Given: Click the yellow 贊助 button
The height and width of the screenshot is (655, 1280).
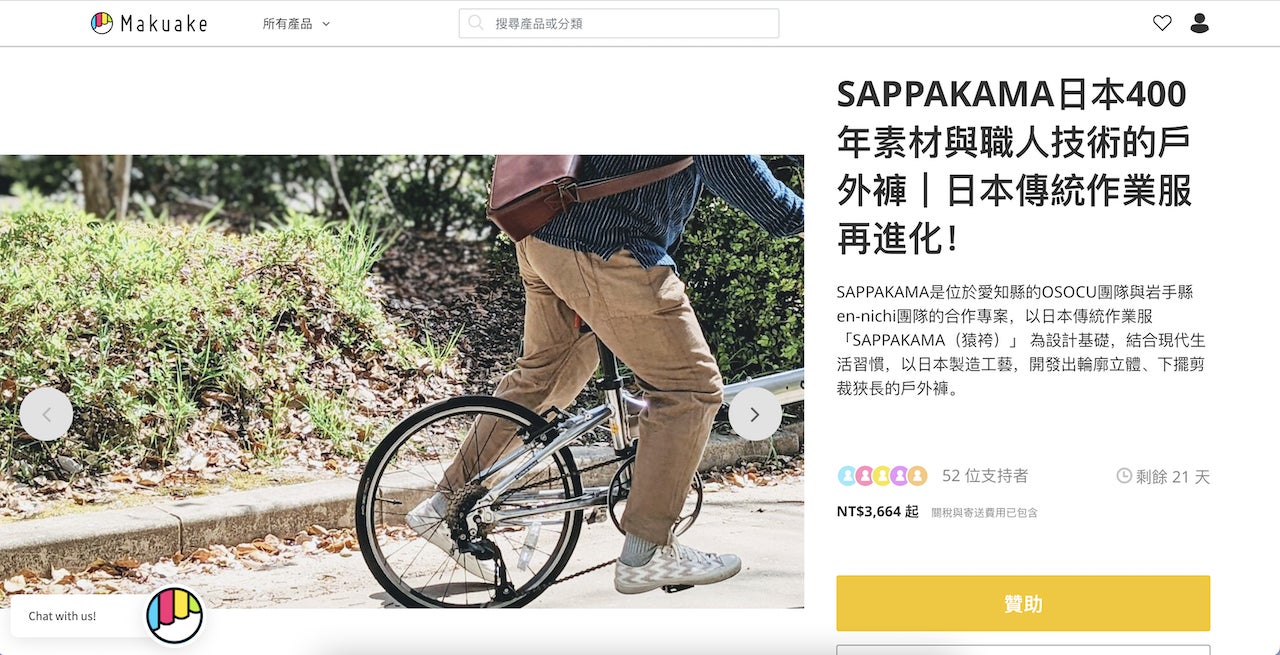Looking at the screenshot, I should click(1023, 603).
